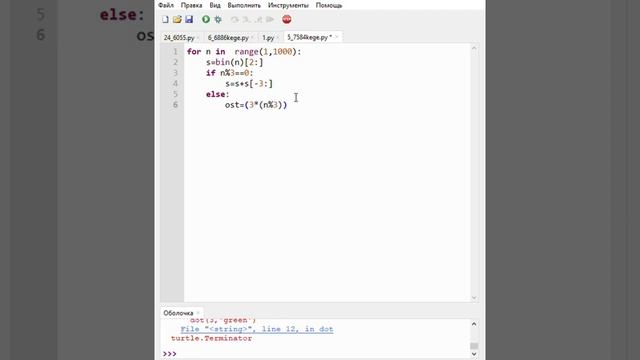This screenshot has width=640, height=360.
Task: Switch to the 6_6886kege.py tab
Action: point(228,38)
